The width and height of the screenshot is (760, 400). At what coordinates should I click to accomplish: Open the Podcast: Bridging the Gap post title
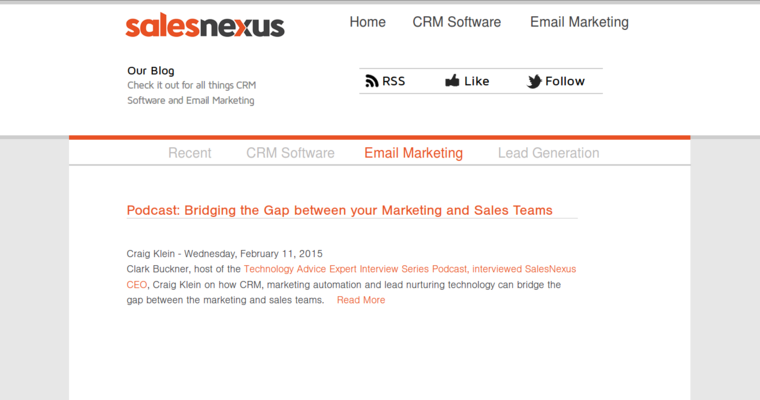tap(339, 210)
